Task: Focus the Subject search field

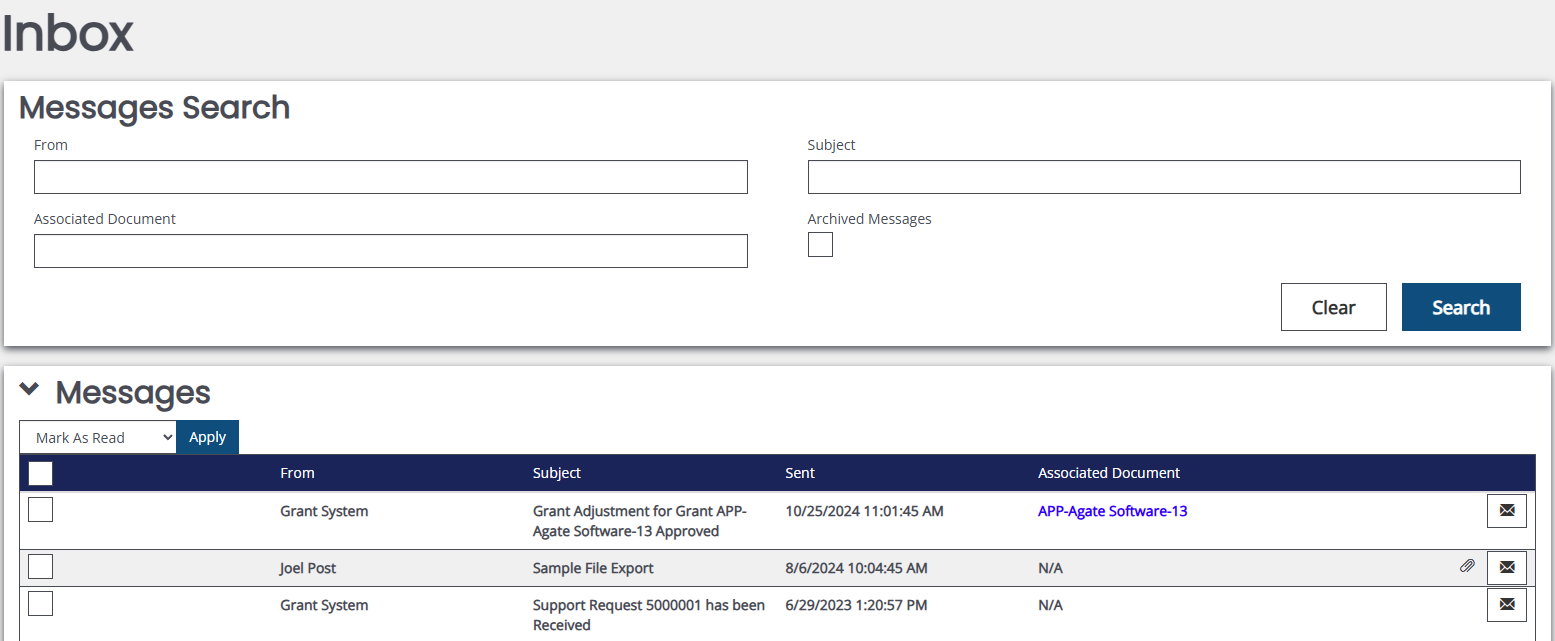Action: point(1164,177)
